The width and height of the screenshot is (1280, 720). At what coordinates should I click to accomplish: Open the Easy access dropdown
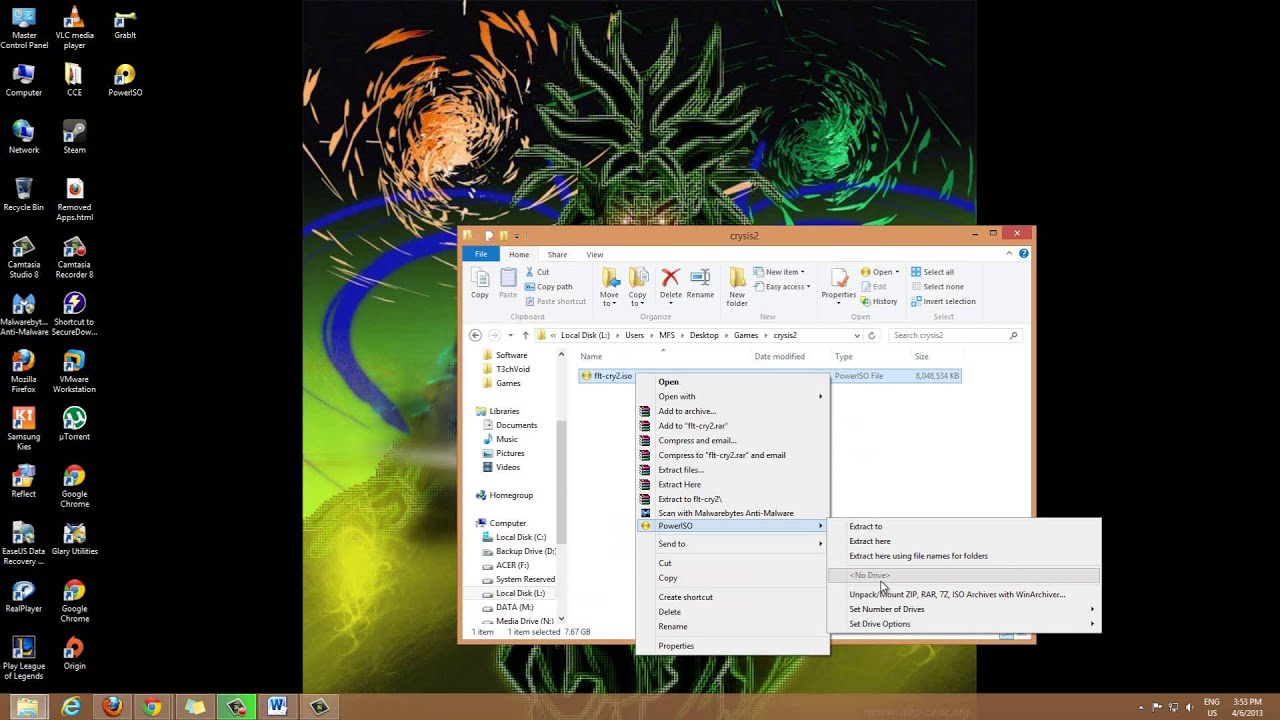tap(781, 287)
